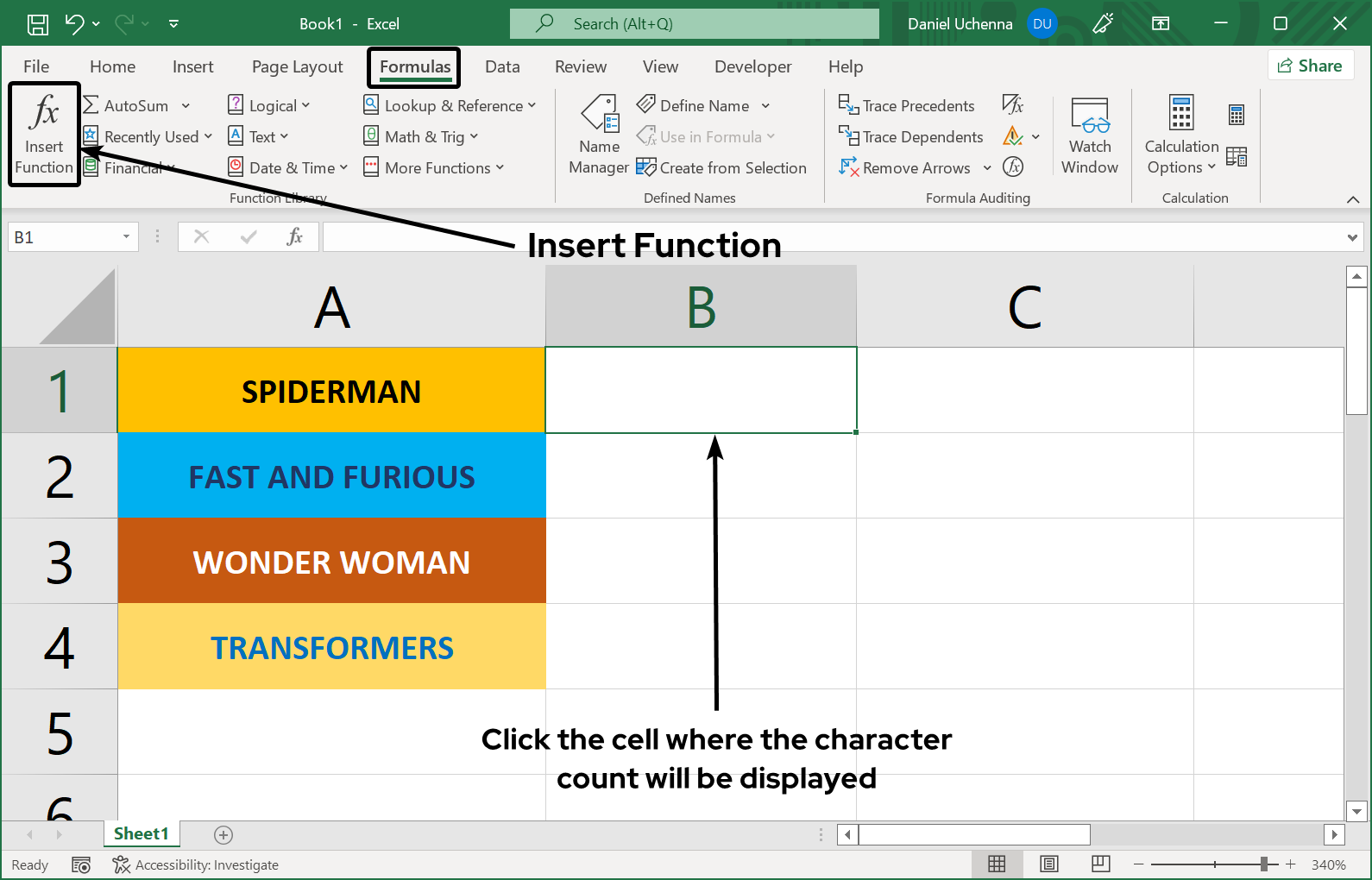
Task: Click the Evaluate Formula icon
Action: pos(1013,167)
